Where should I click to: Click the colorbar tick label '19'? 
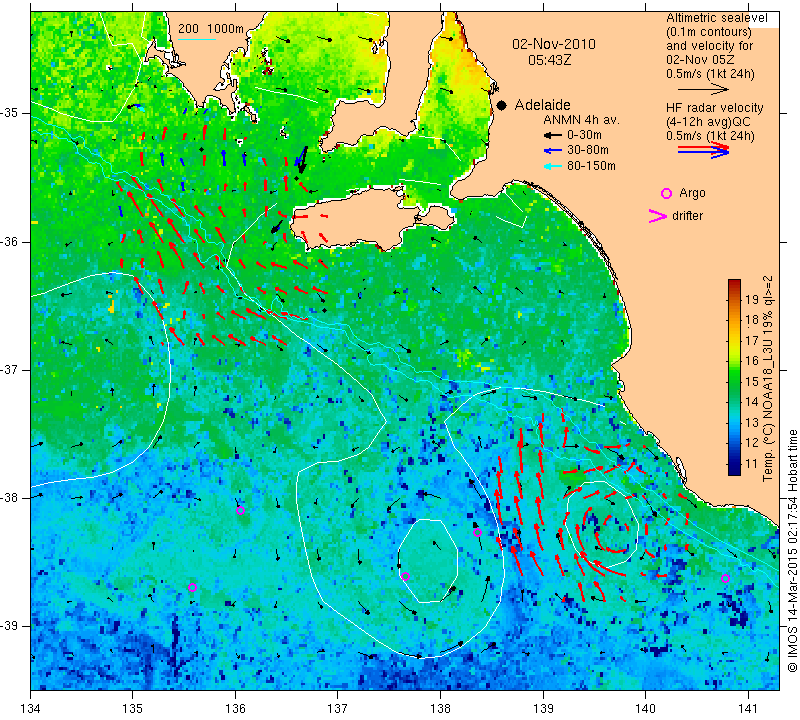(752, 300)
